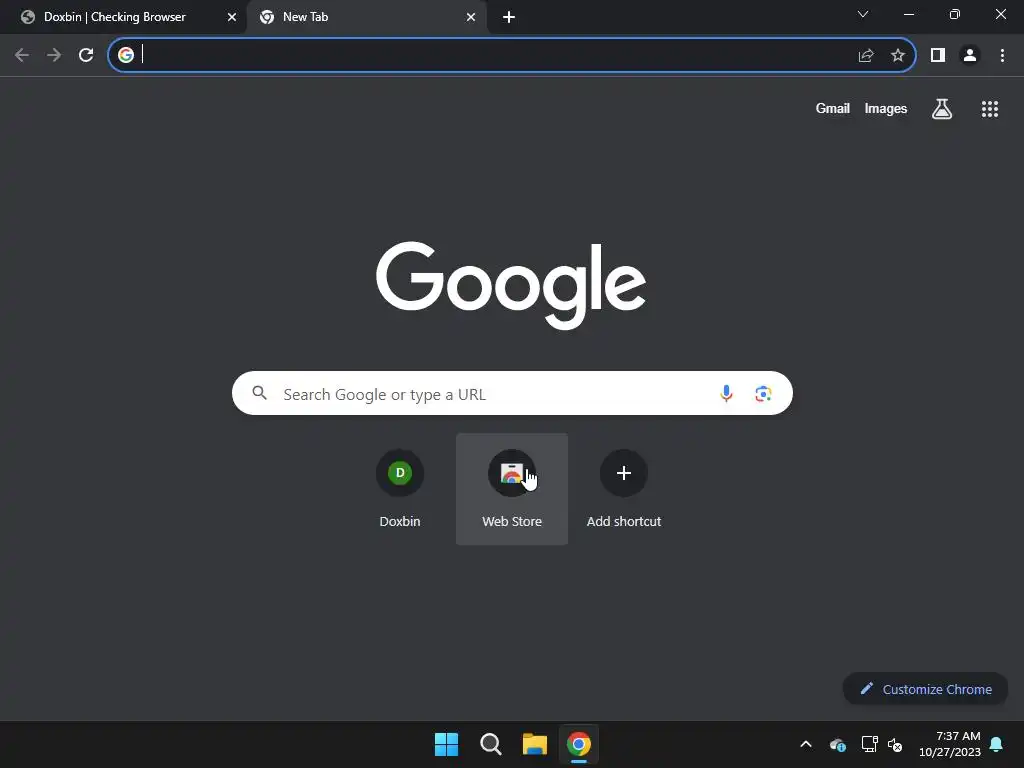This screenshot has width=1024, height=768.
Task: Open File Explorer from the taskbar
Action: 534,744
